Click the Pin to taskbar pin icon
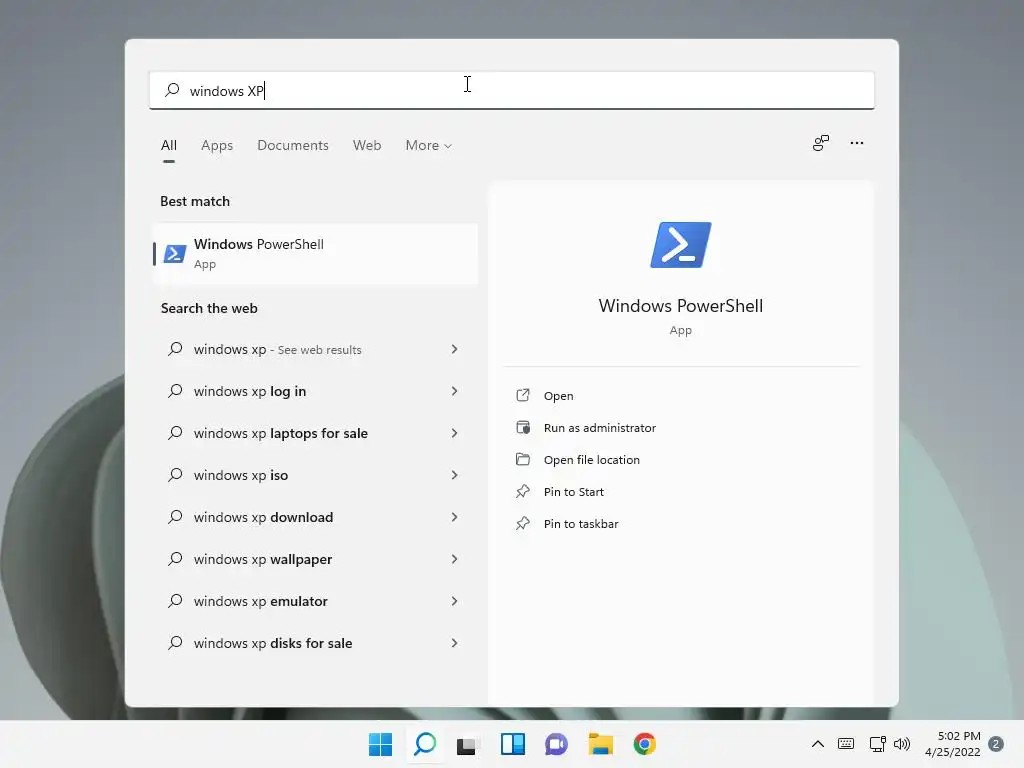The width and height of the screenshot is (1024, 768). [x=523, y=523]
